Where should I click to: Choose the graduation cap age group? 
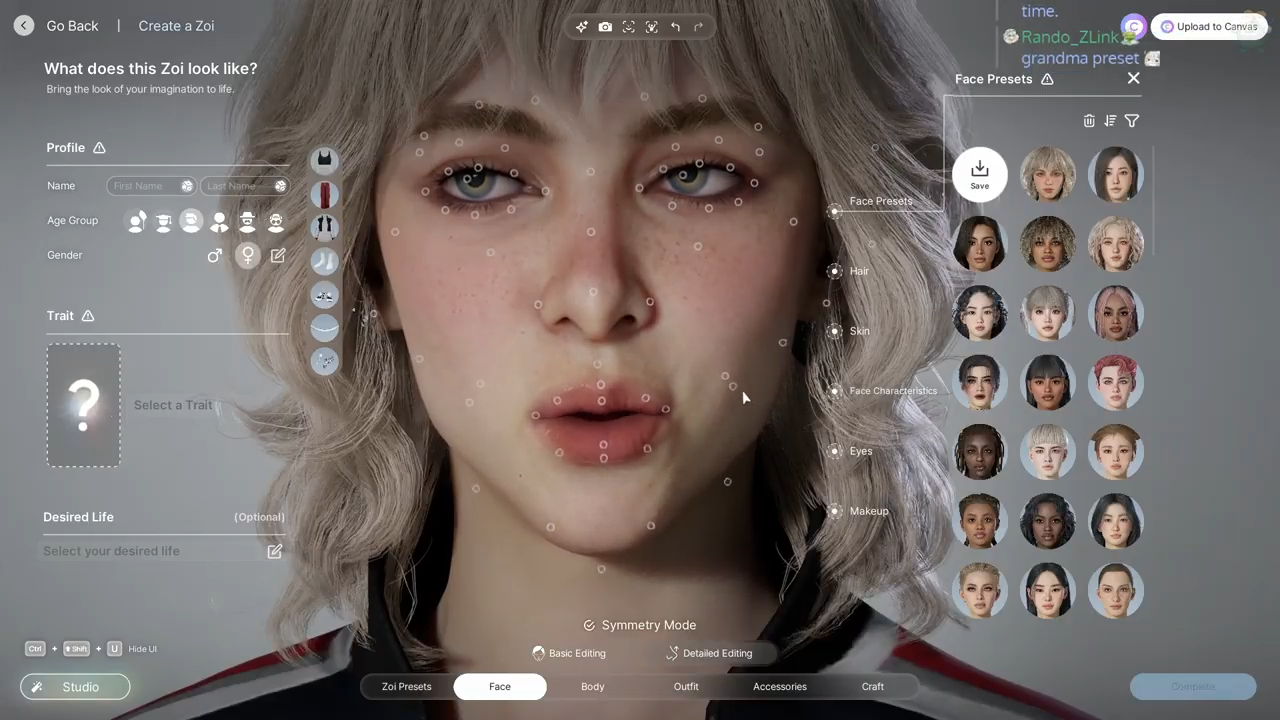click(x=164, y=221)
